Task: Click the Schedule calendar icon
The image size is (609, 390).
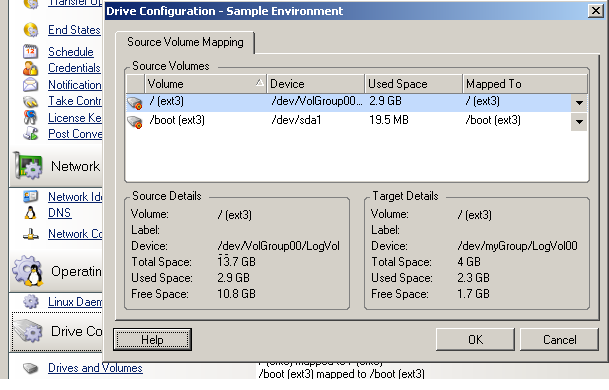Action: [30, 52]
